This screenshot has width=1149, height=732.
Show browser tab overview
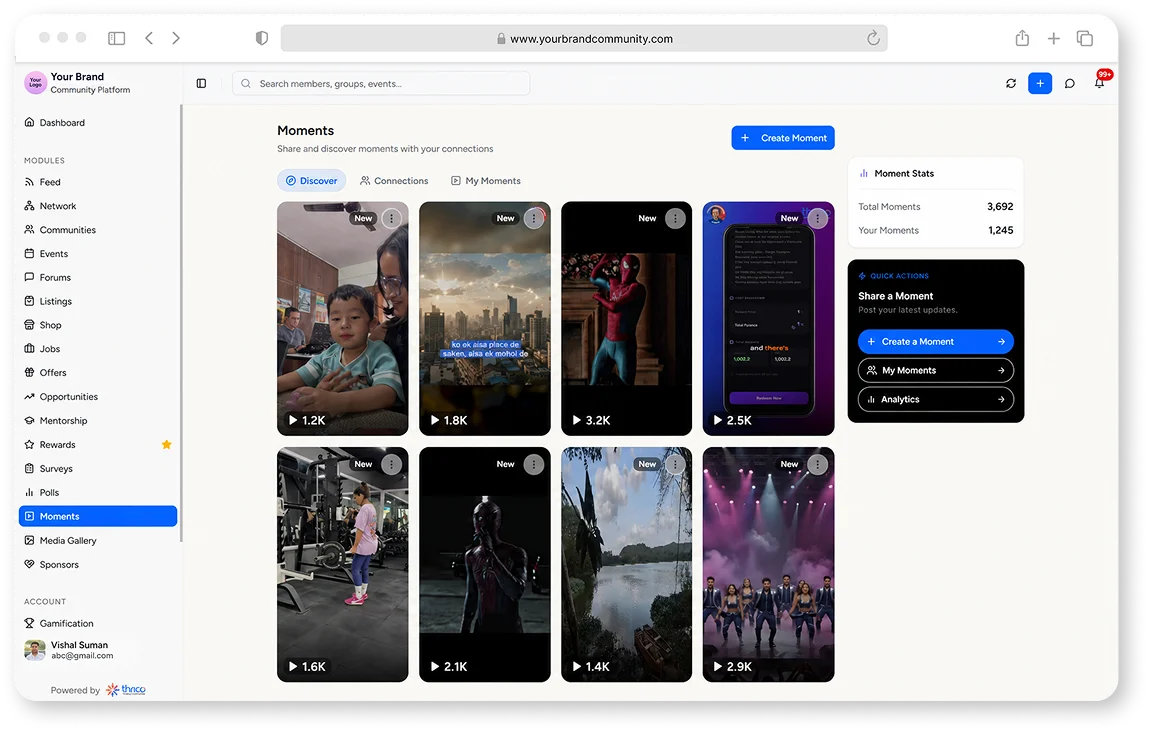pos(1085,38)
